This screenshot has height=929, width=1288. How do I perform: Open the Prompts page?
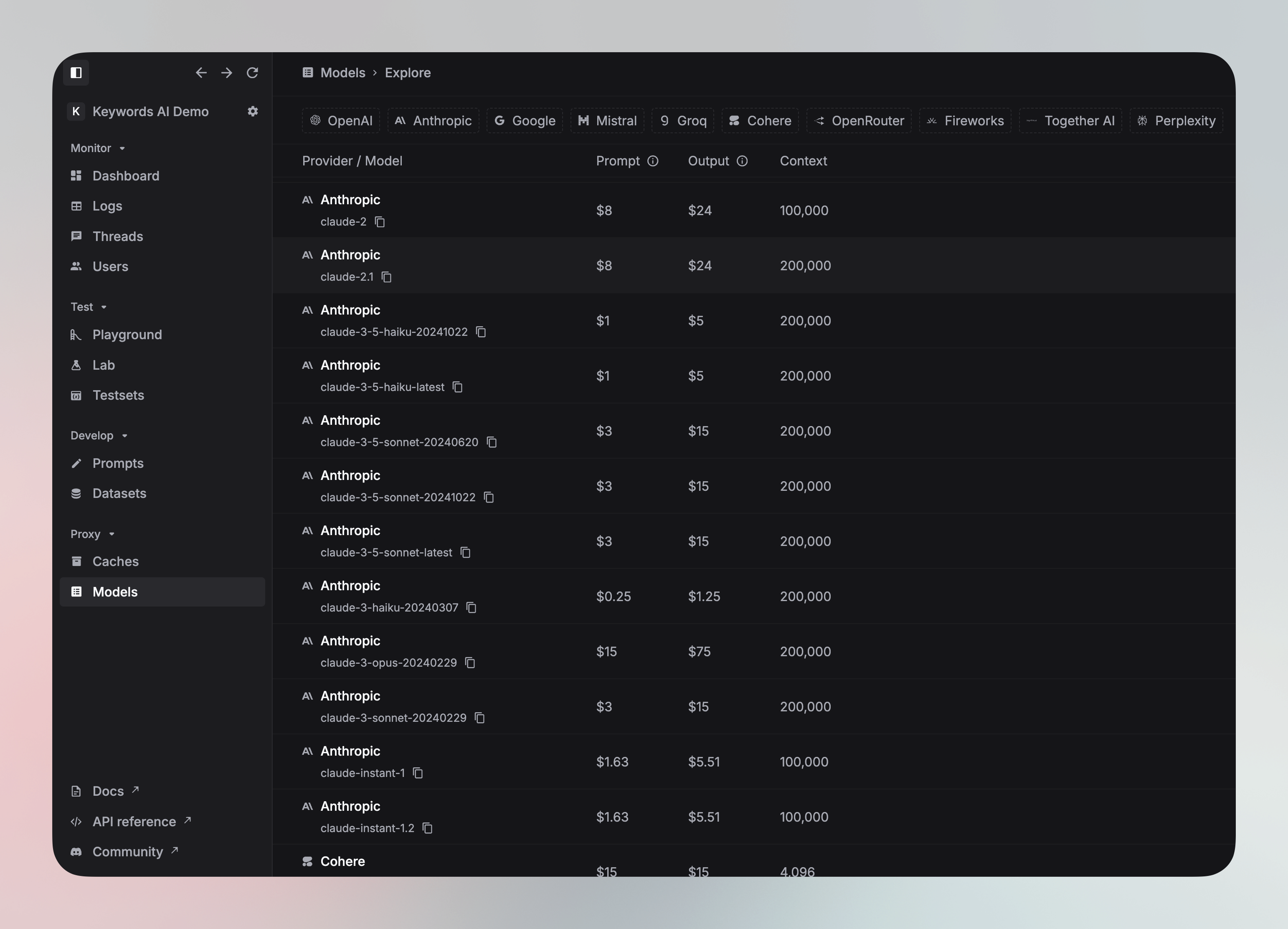[162, 463]
